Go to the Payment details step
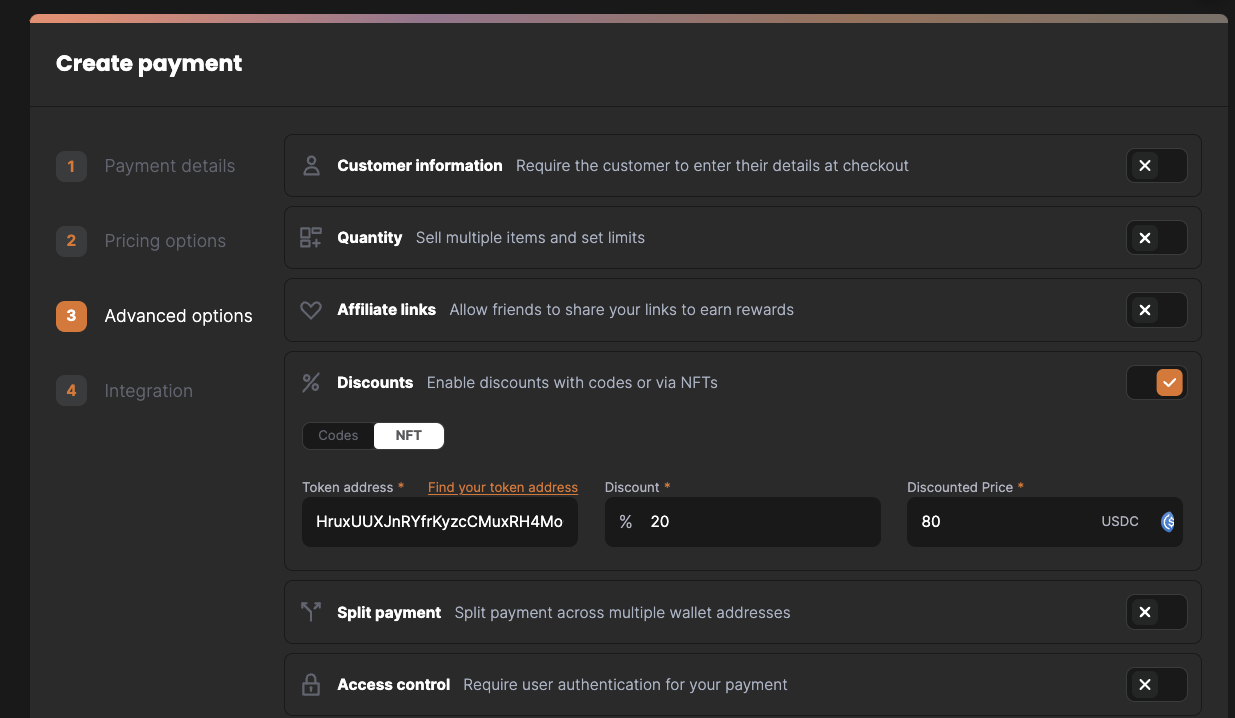Screen dimensions: 1235x718 point(169,166)
